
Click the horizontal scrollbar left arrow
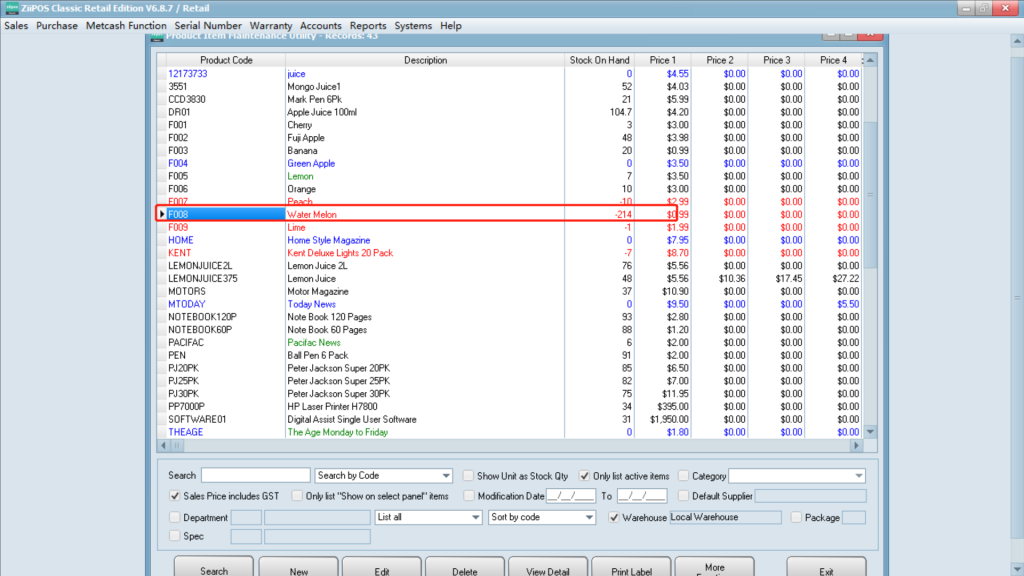pos(163,445)
